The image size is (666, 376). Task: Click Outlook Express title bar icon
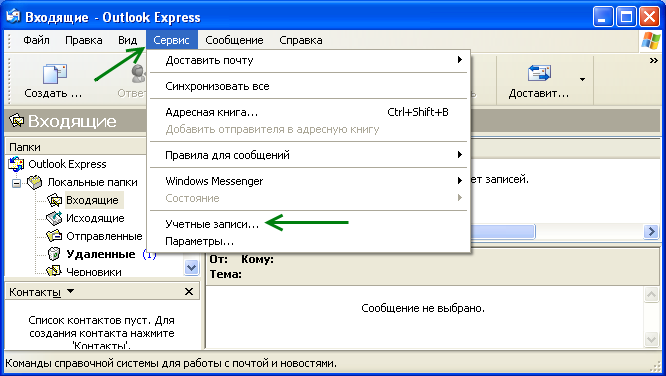[13, 16]
